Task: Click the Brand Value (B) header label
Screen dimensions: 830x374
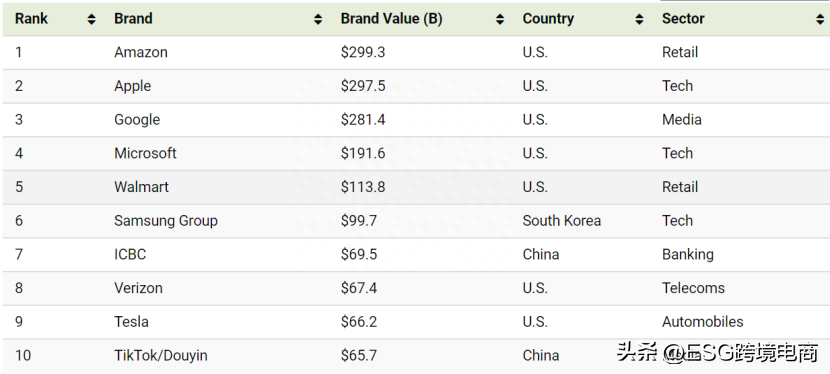Action: point(391,19)
